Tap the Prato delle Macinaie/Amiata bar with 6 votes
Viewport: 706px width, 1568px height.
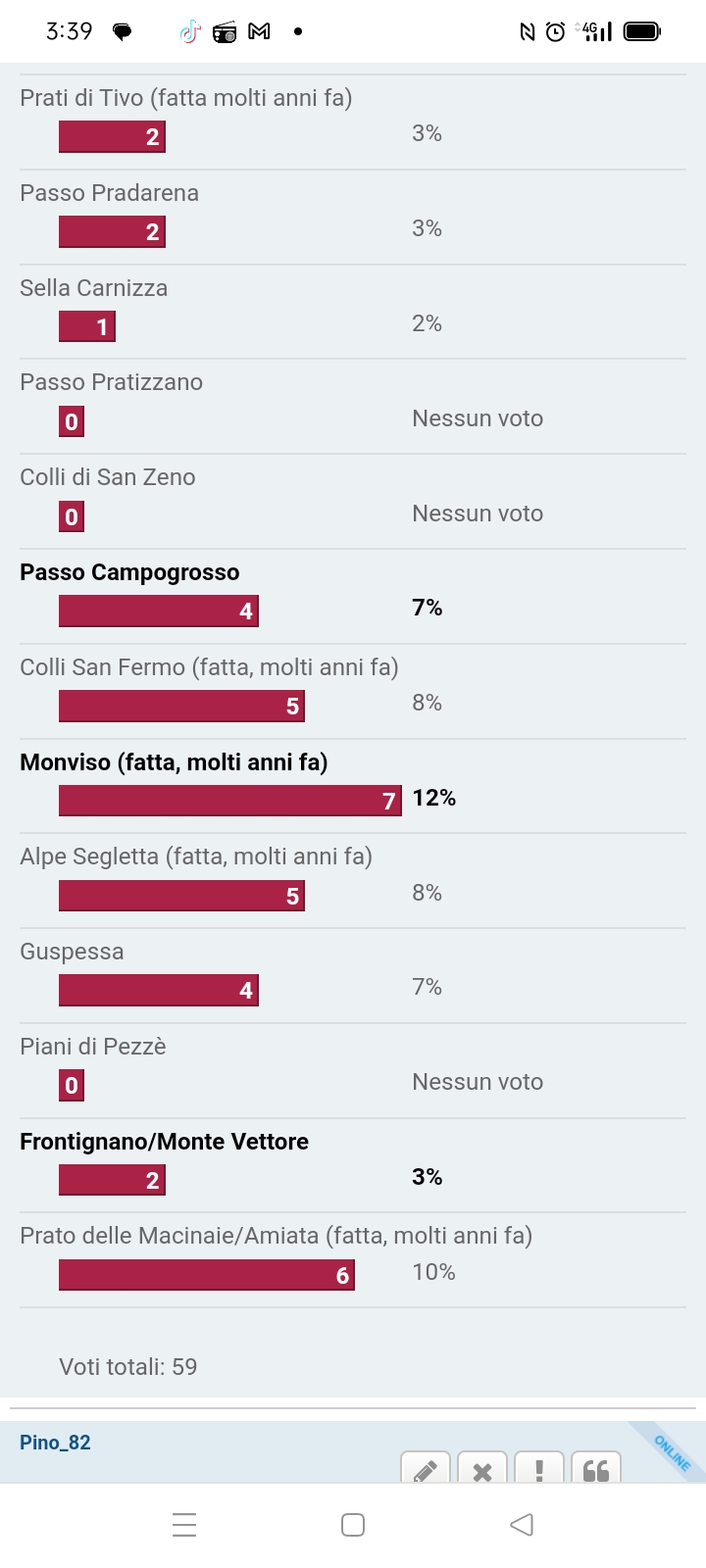[x=207, y=1275]
